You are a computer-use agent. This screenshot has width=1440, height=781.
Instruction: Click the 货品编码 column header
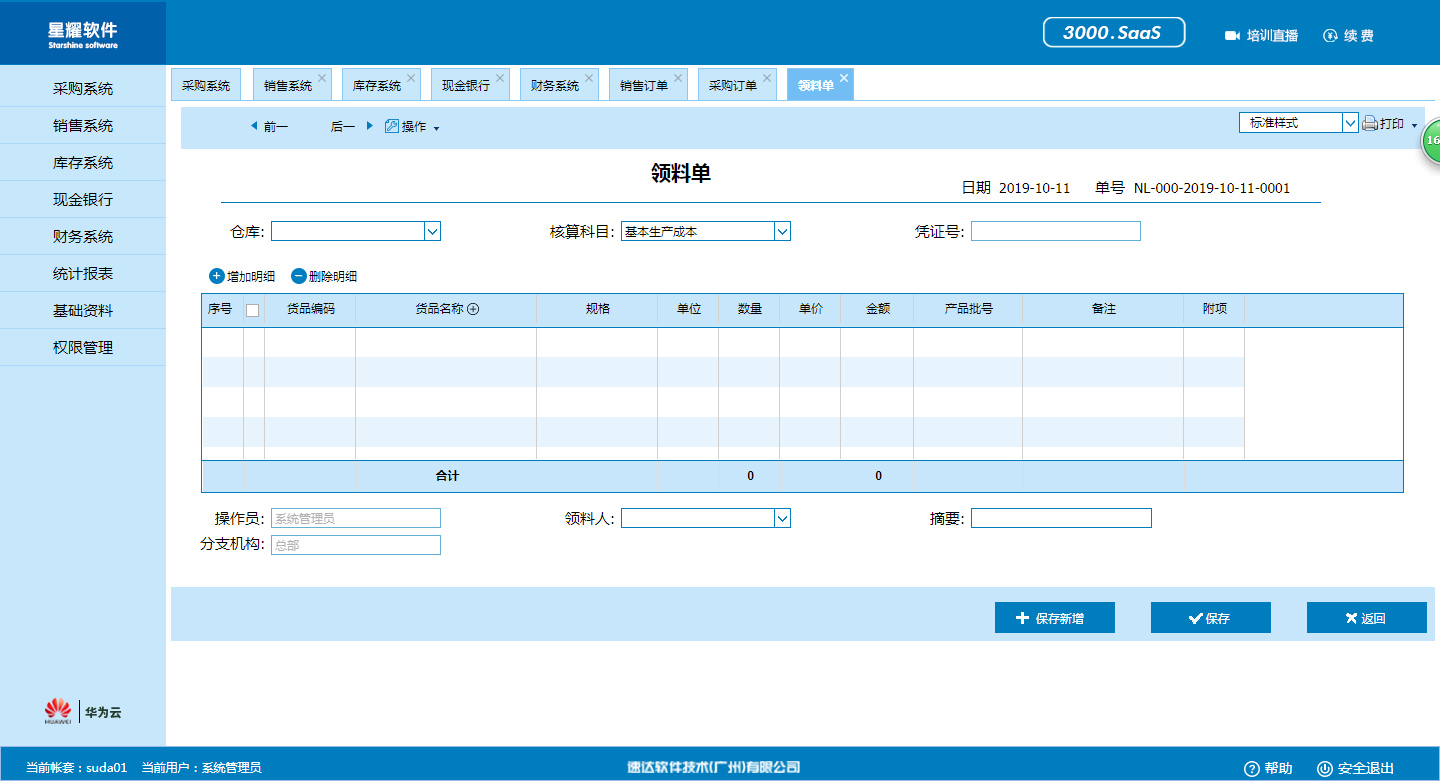311,309
